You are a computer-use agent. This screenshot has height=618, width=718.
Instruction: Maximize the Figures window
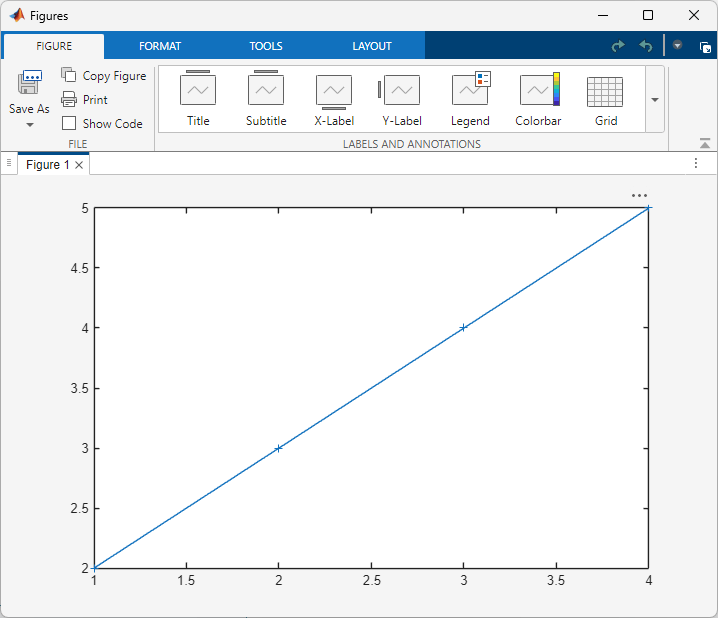pyautogui.click(x=647, y=15)
